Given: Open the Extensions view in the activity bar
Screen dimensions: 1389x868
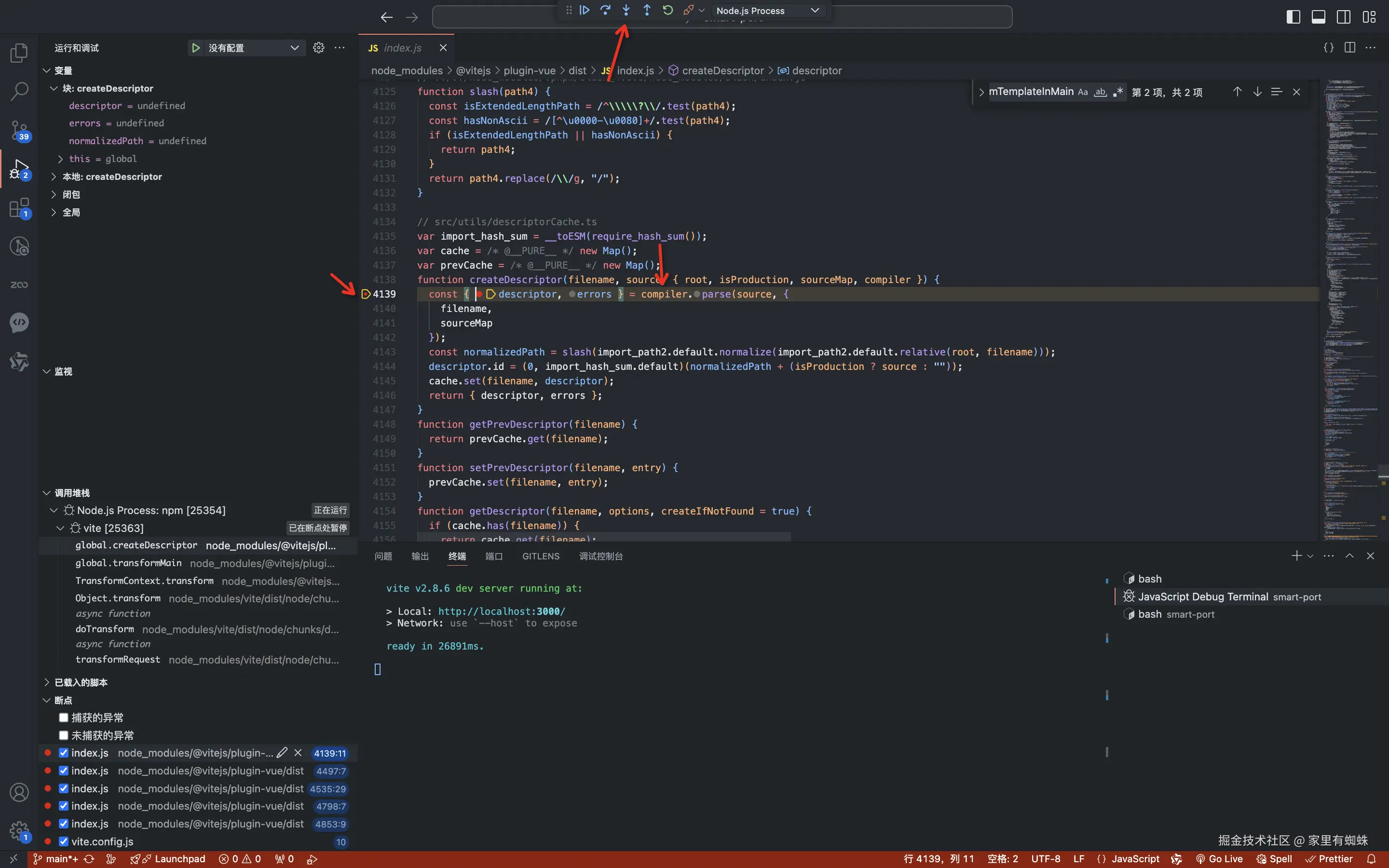Looking at the screenshot, I should tap(19, 207).
